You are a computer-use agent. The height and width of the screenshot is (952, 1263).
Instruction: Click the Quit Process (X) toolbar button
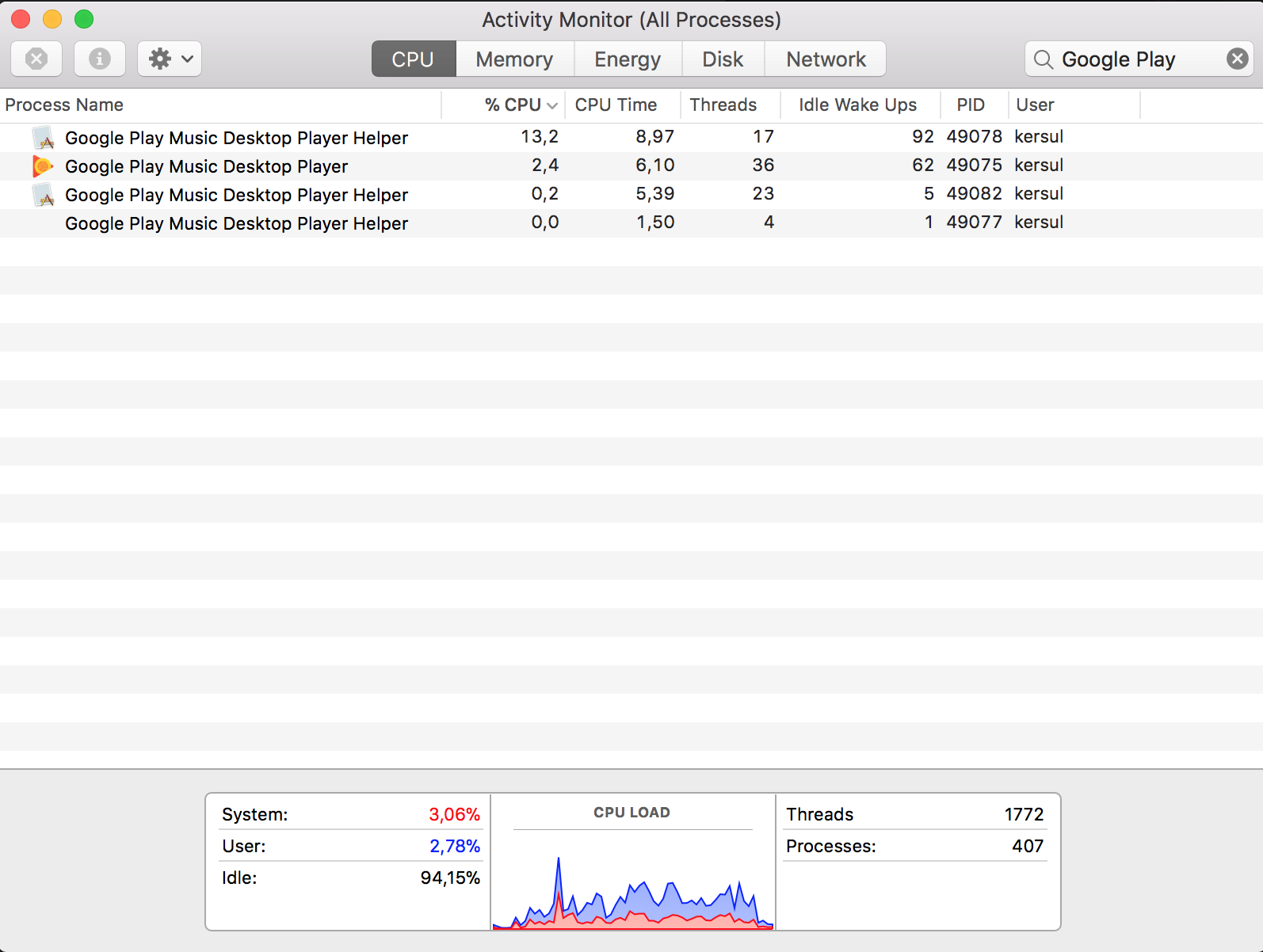[x=36, y=59]
